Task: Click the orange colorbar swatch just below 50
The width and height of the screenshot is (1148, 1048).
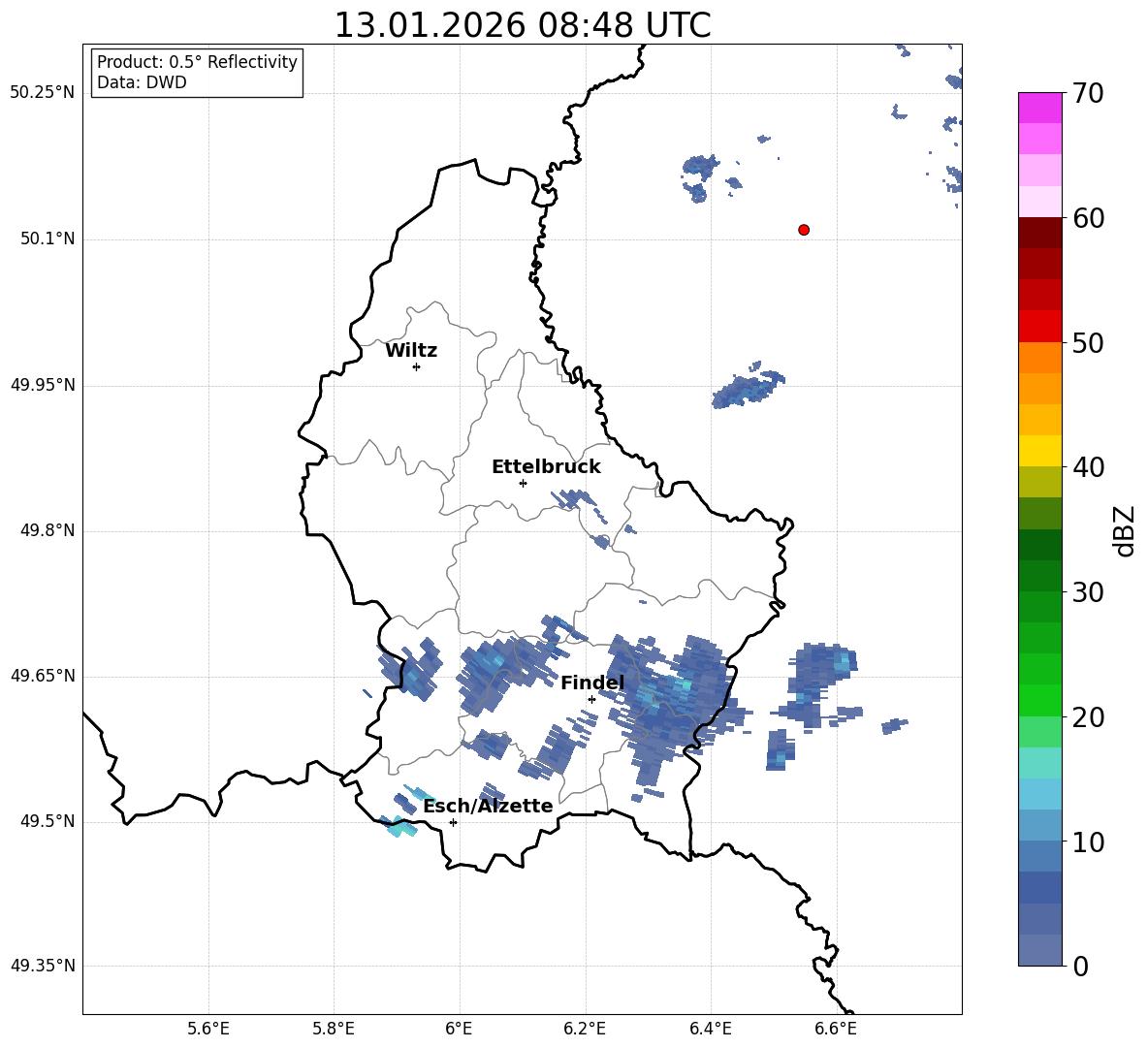Action: (1040, 357)
